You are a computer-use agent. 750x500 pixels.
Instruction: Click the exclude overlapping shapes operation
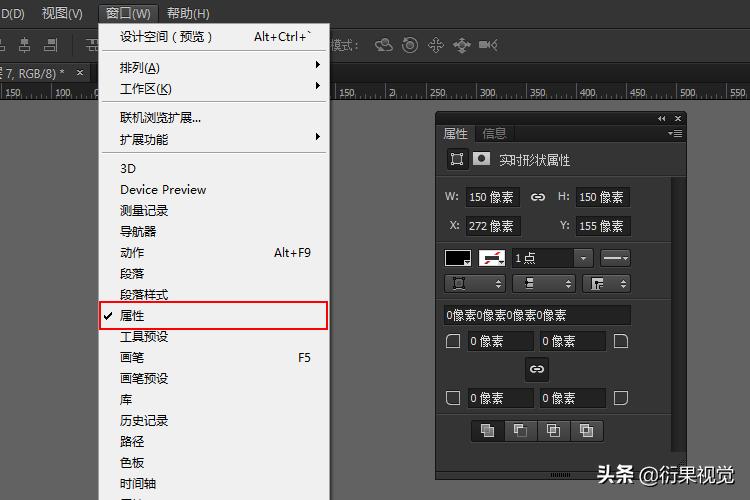click(586, 431)
